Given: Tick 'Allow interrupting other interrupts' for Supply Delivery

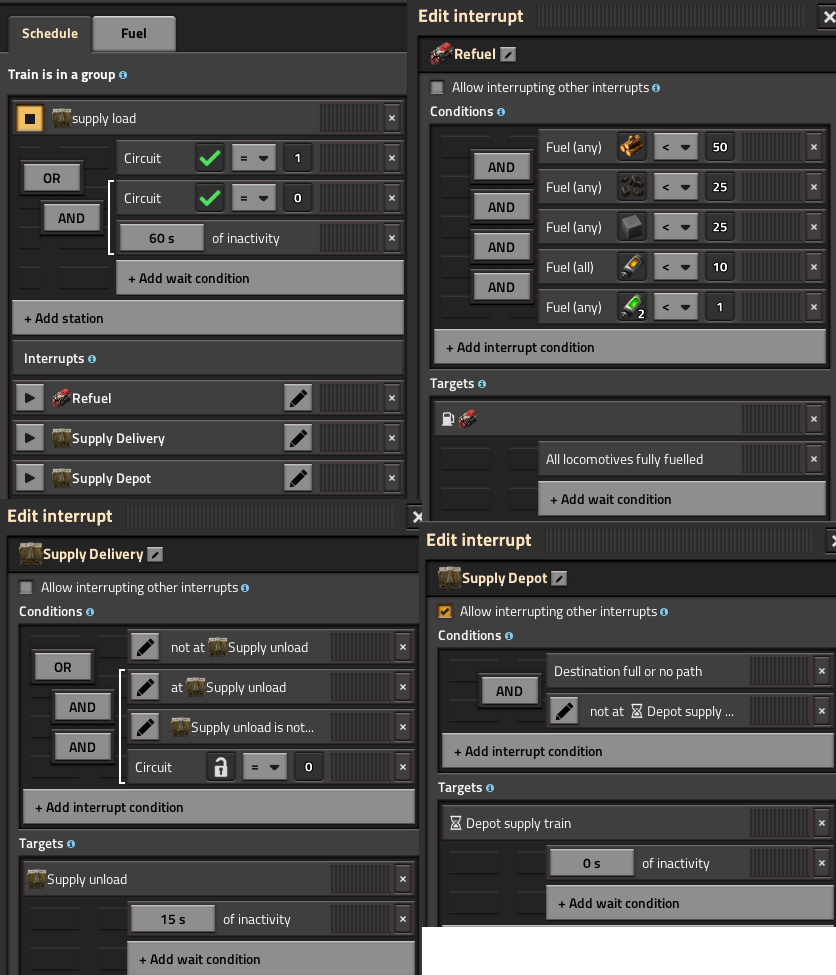Looking at the screenshot, I should [26, 587].
